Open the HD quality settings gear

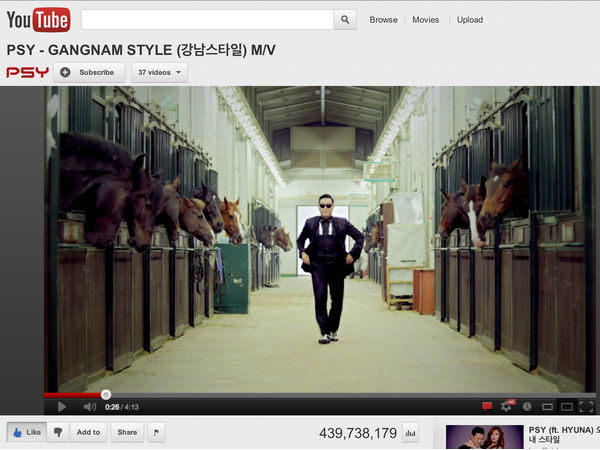(508, 406)
